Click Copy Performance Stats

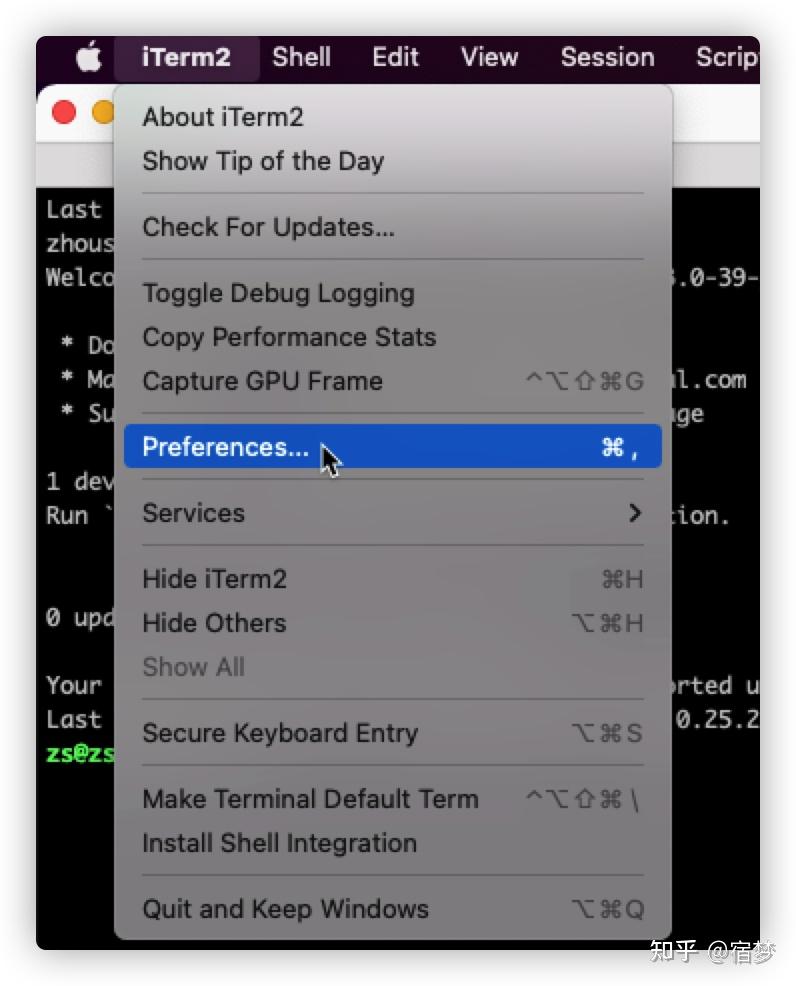coord(393,337)
